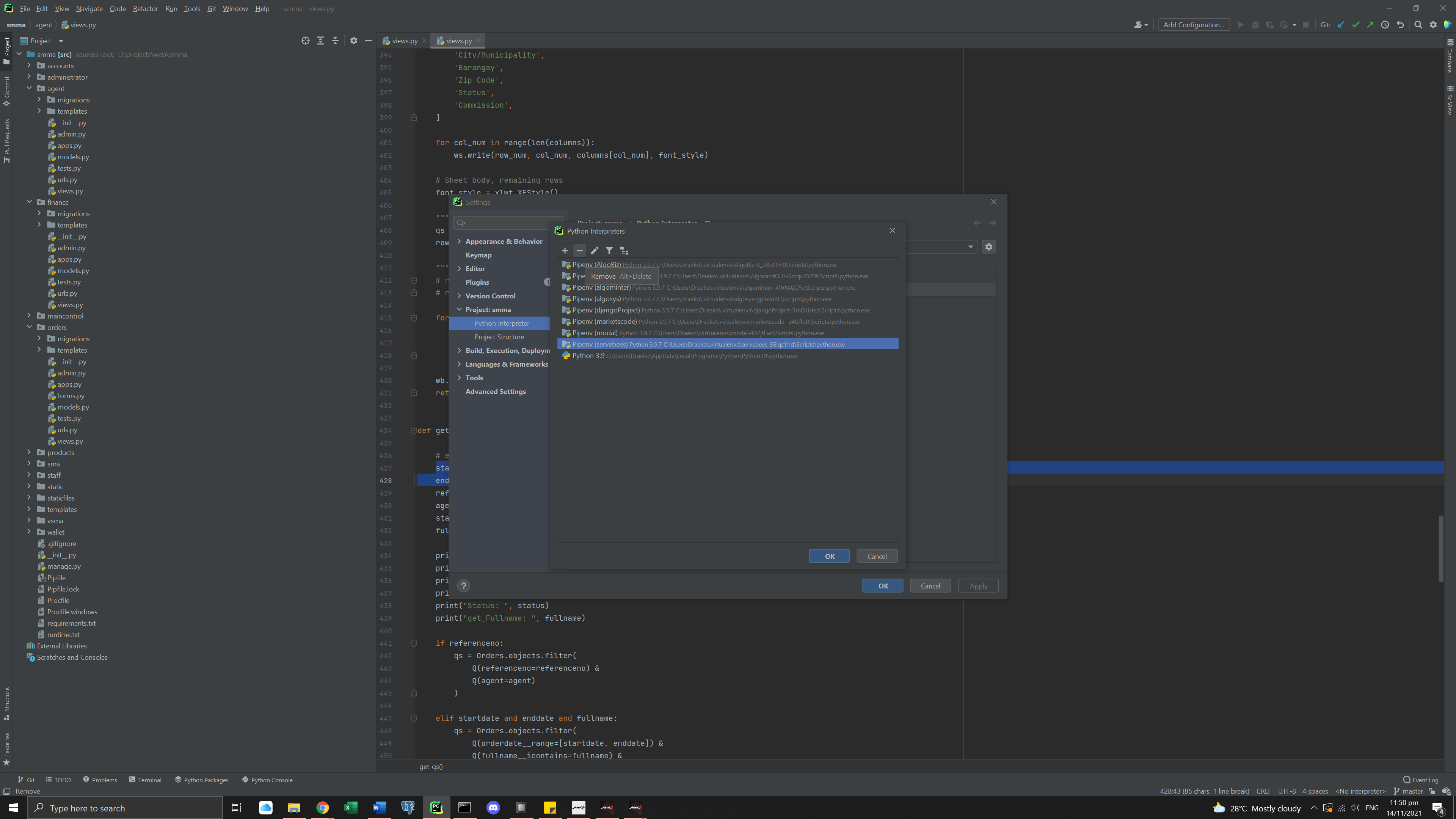This screenshot has width=1456, height=819.
Task: Collapse the Project: smma settings node
Action: (x=459, y=310)
